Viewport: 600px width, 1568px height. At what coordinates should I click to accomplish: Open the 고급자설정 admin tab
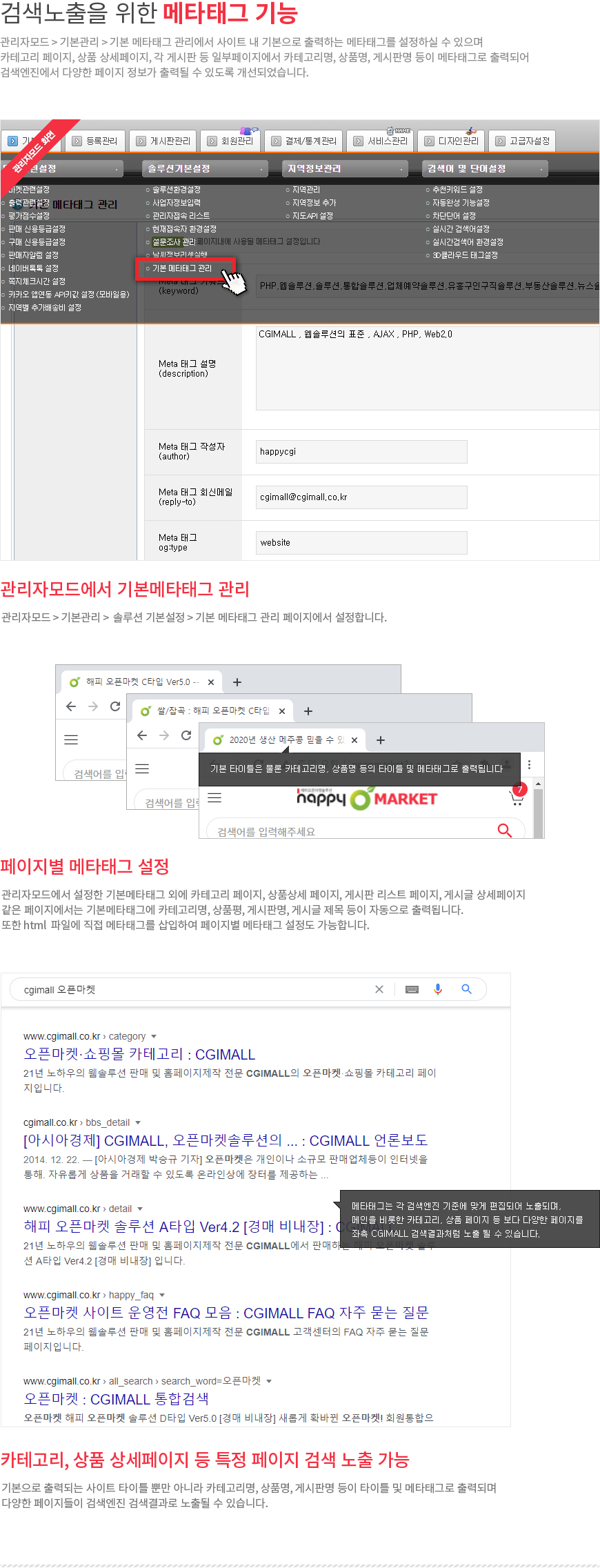click(522, 141)
